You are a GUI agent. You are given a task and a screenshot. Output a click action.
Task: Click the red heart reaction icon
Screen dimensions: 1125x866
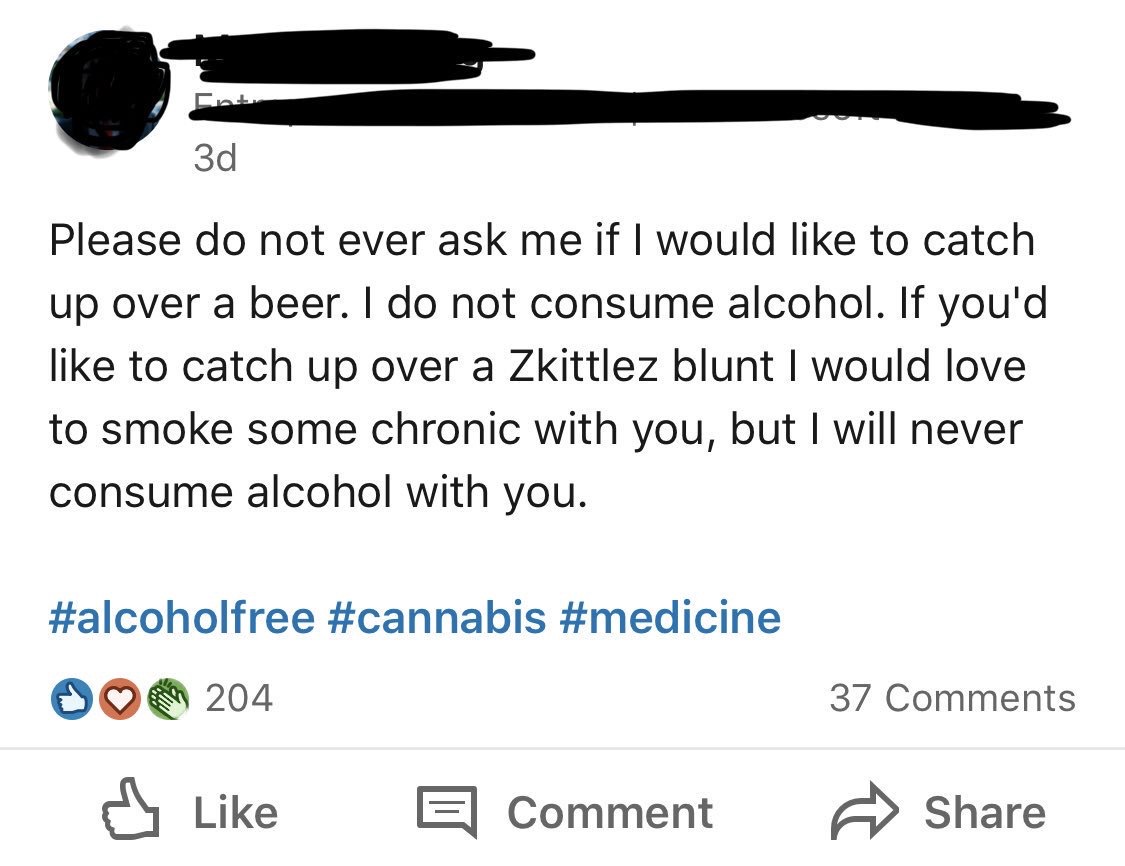120,698
